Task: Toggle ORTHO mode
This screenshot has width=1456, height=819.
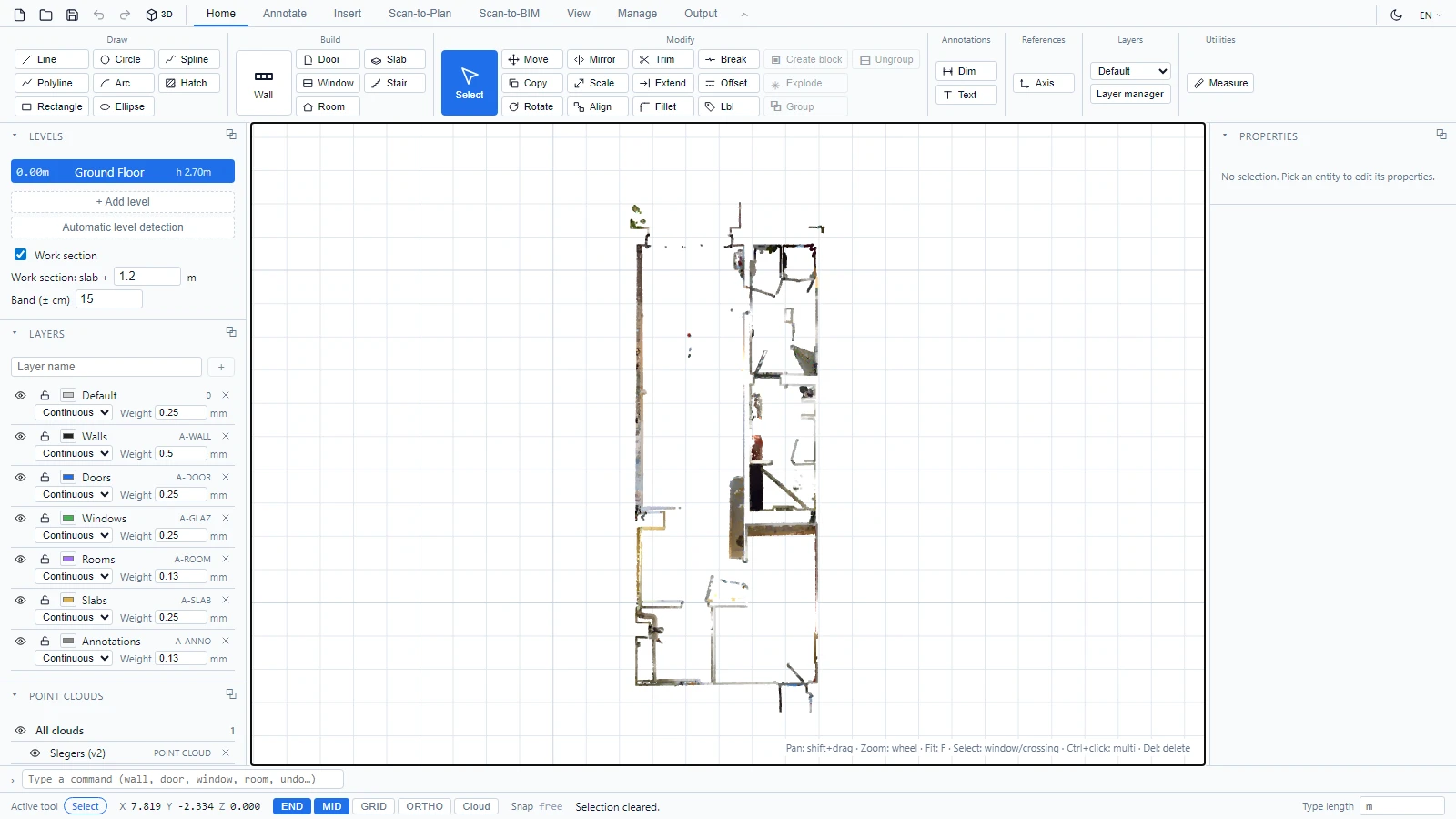Action: pos(424,806)
